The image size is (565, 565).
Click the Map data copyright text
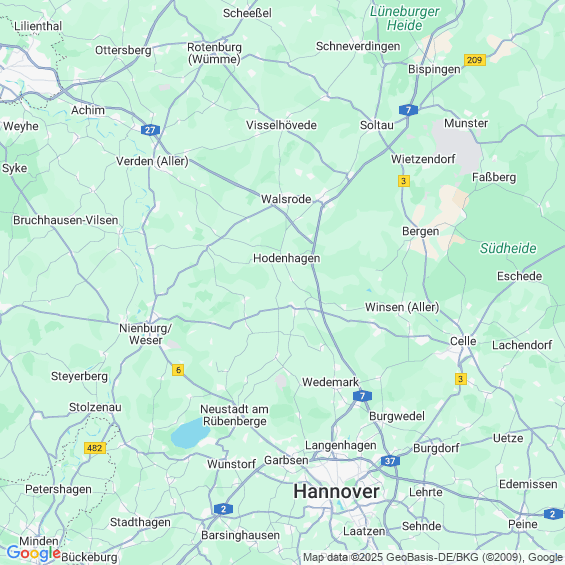[x=433, y=557]
